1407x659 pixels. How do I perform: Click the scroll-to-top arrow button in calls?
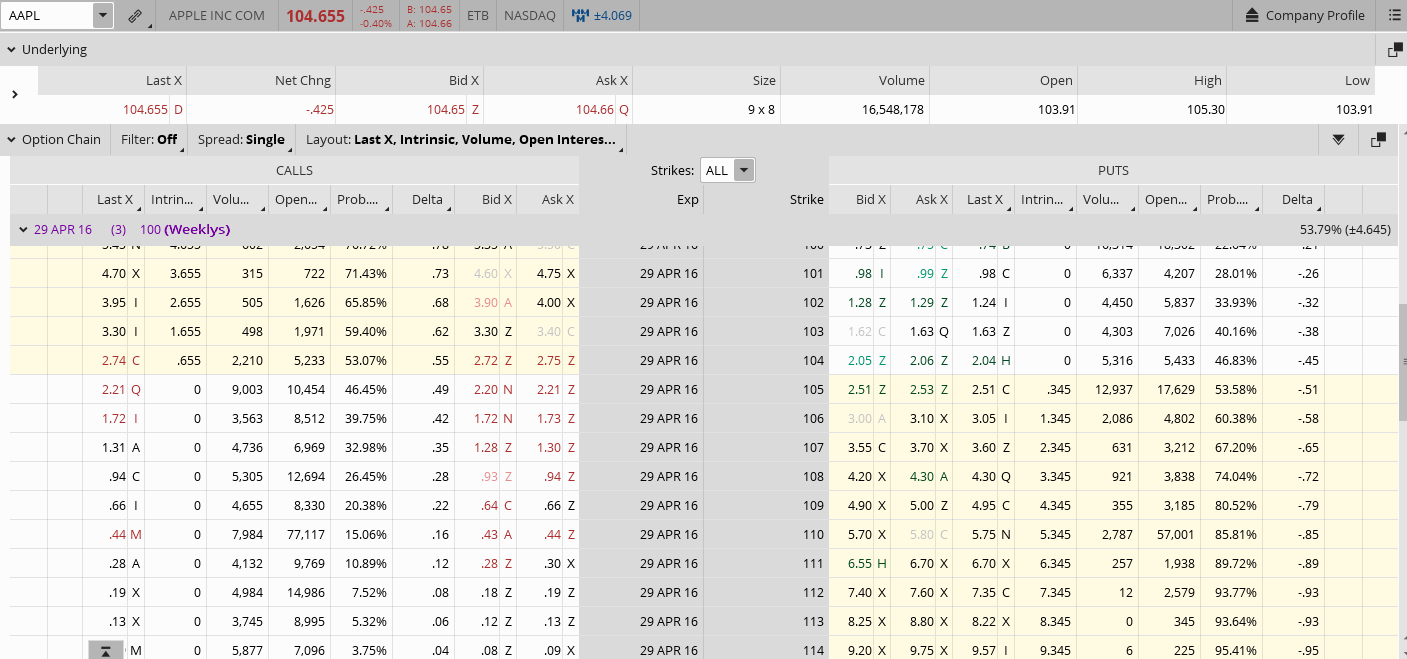pyautogui.click(x=106, y=651)
